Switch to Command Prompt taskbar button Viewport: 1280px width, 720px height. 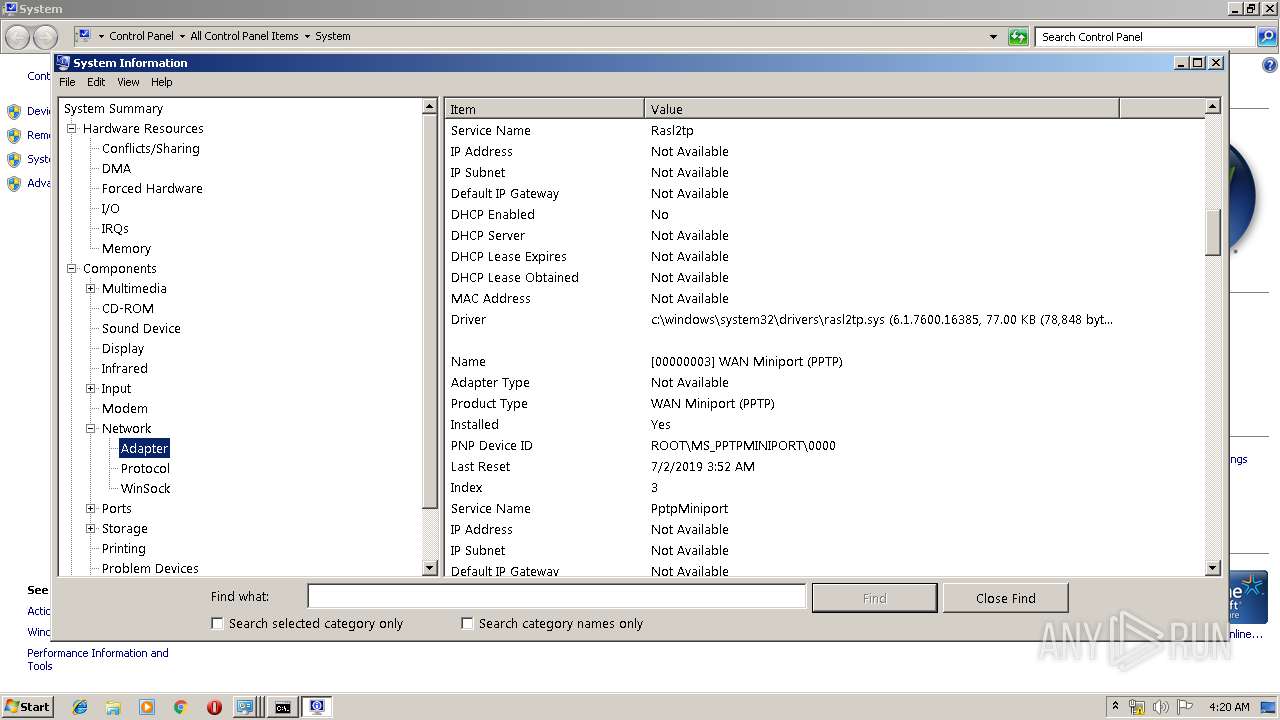tap(283, 706)
